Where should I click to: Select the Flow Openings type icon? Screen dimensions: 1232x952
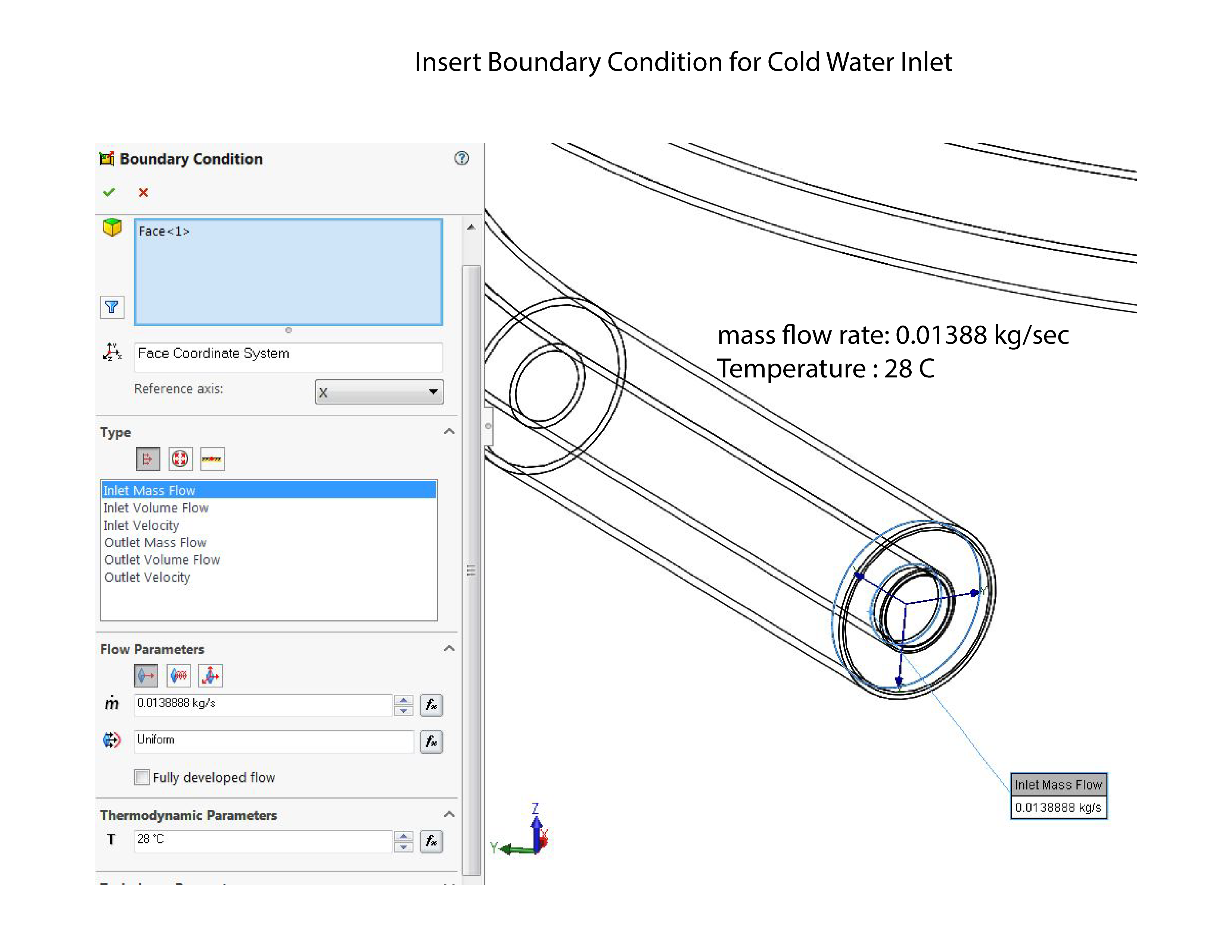coord(148,458)
